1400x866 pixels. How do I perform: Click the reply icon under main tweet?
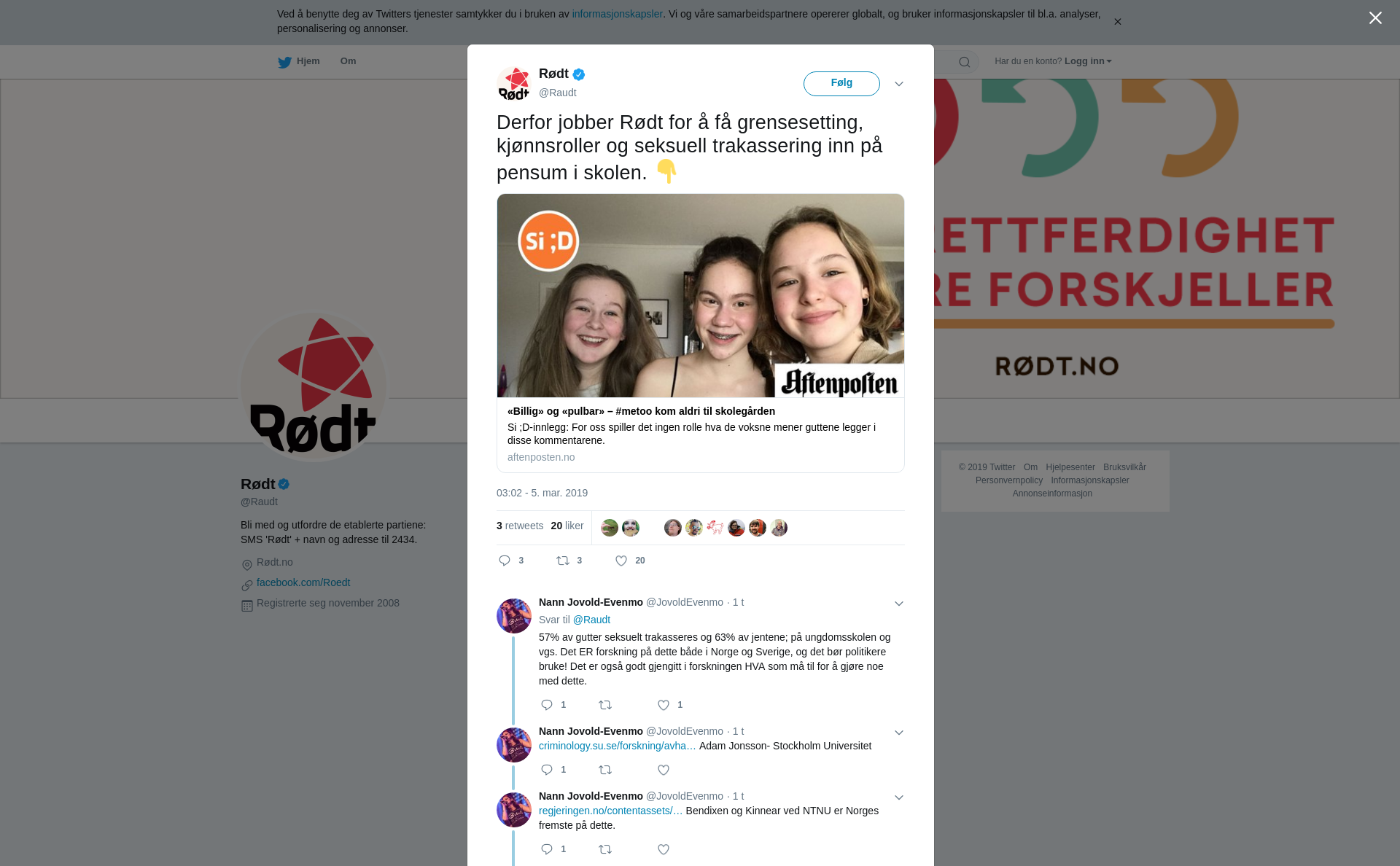coord(505,561)
